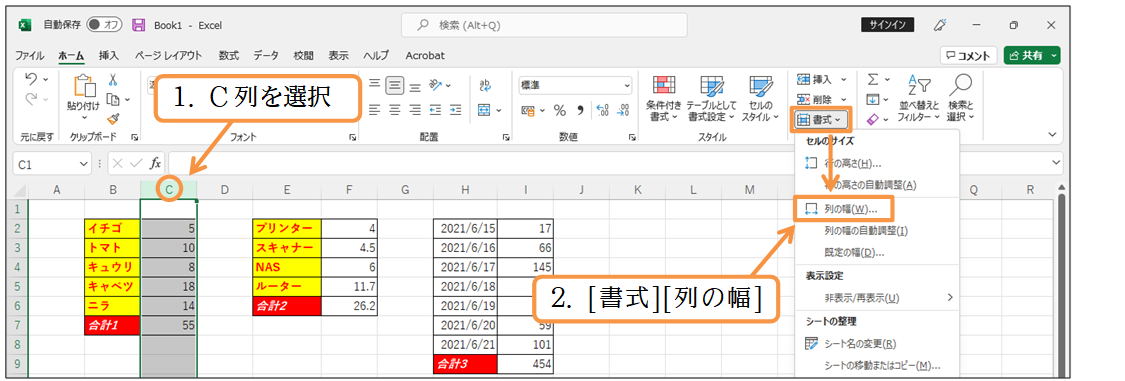Align text right
The height and width of the screenshot is (381, 1125).
pyautogui.click(x=415, y=110)
